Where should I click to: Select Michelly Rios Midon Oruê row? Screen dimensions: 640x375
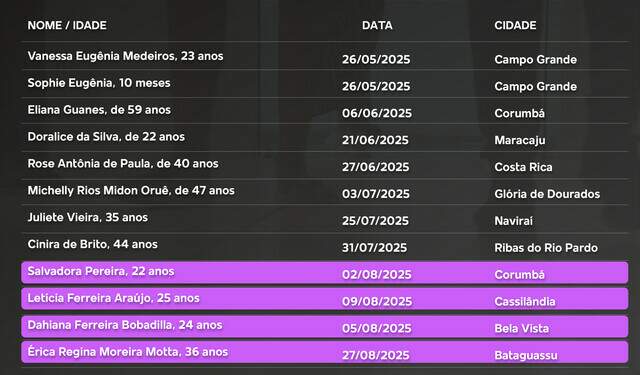pyautogui.click(x=325, y=191)
